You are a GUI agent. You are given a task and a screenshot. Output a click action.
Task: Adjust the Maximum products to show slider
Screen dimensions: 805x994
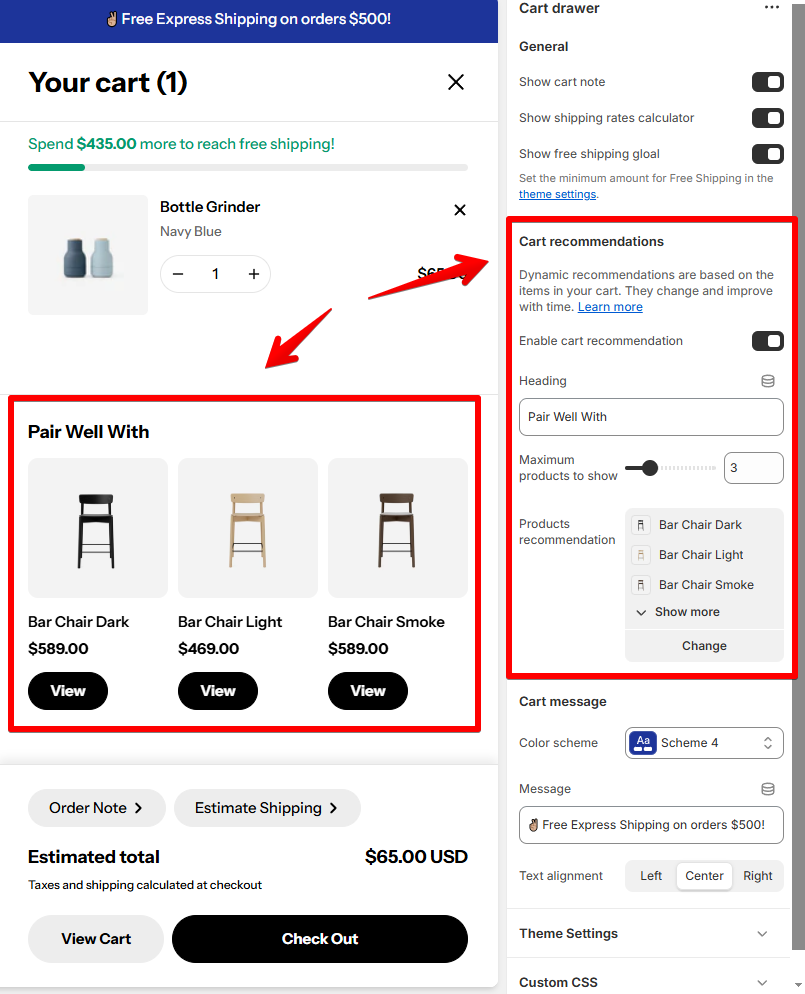tap(650, 468)
